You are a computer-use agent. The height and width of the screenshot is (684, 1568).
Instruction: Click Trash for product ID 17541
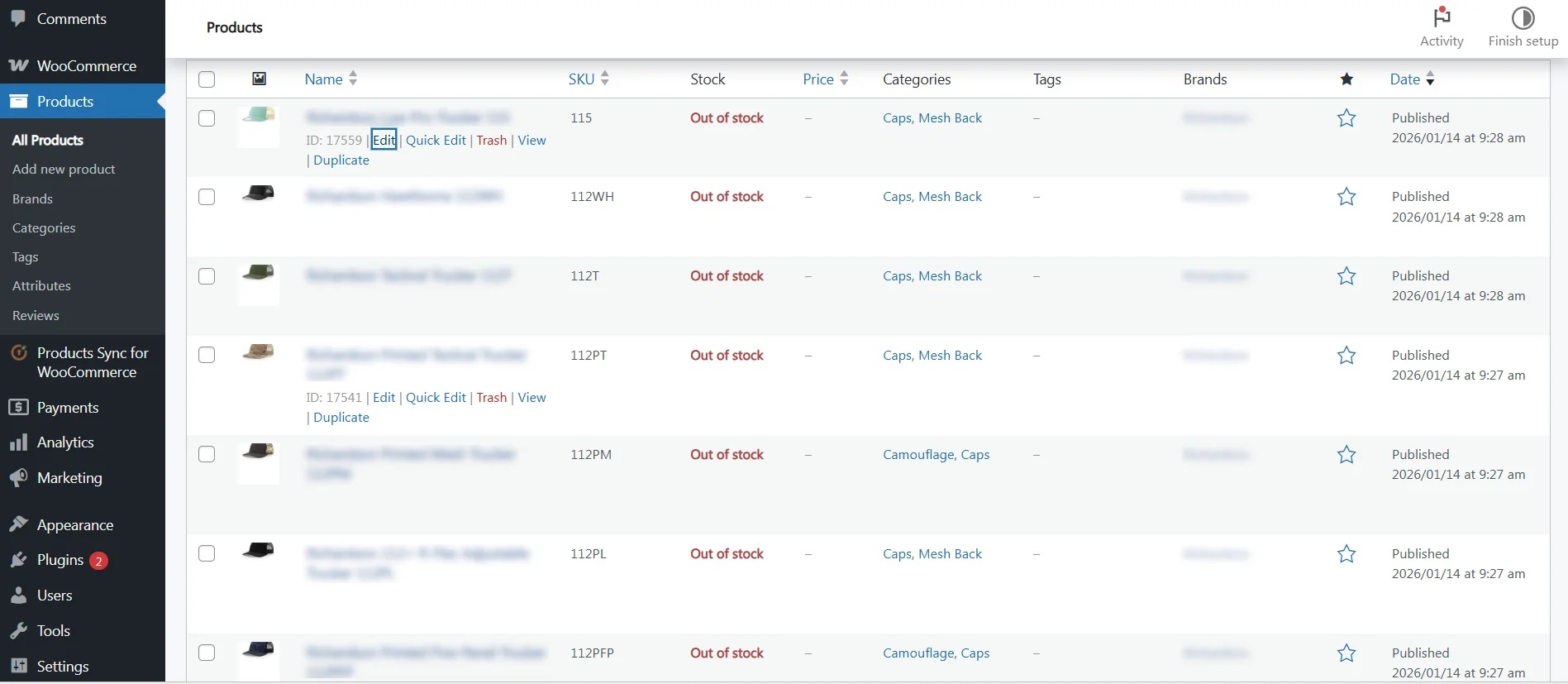(492, 397)
